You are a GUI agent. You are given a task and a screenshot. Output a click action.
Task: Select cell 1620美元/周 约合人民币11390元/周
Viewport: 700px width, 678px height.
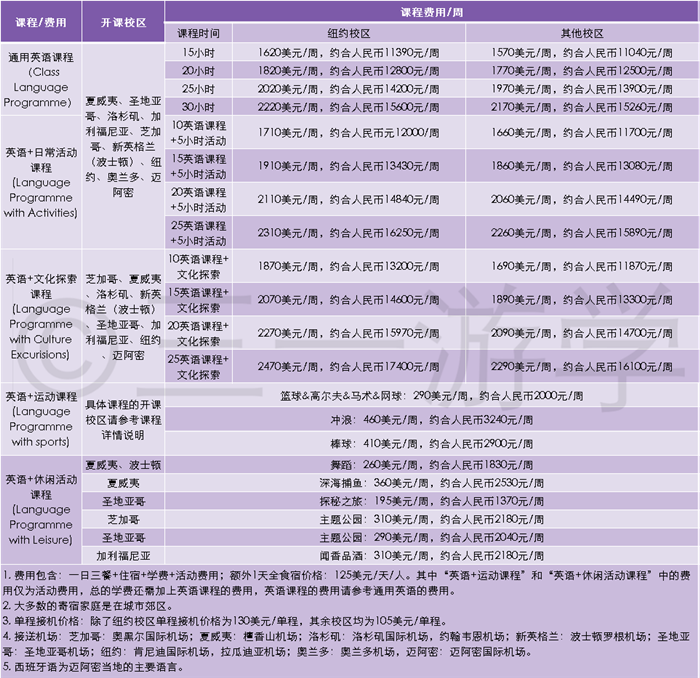pos(349,52)
